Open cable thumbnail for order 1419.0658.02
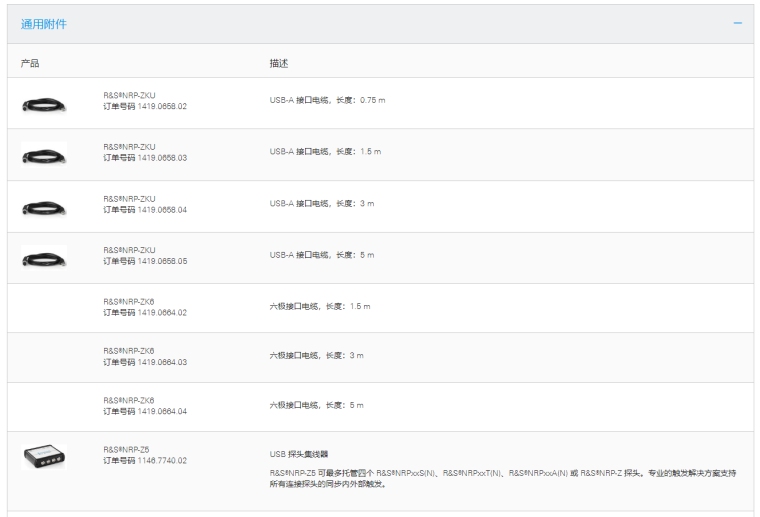This screenshot has height=517, width=760. coord(44,105)
